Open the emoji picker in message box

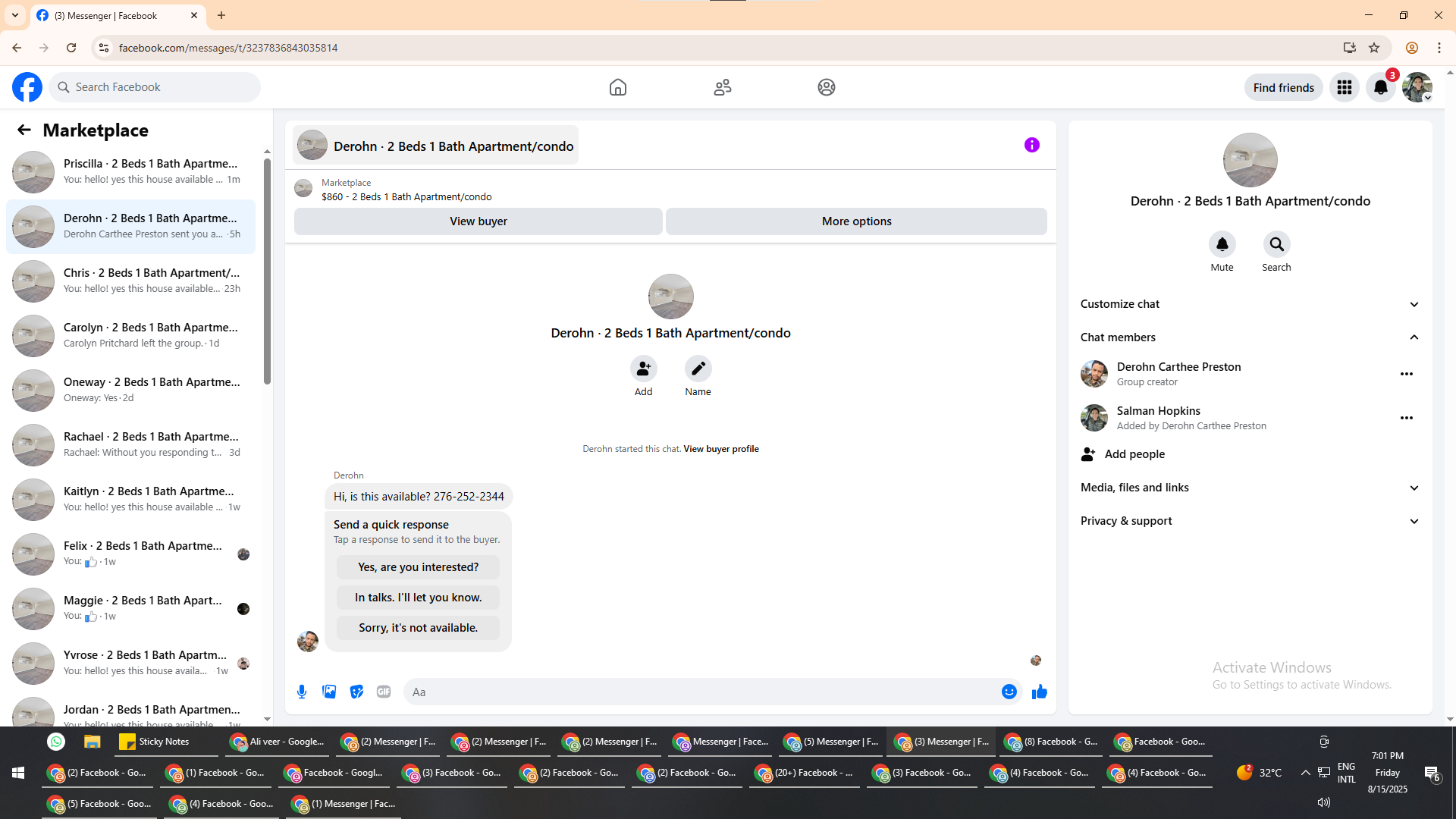click(x=1009, y=692)
